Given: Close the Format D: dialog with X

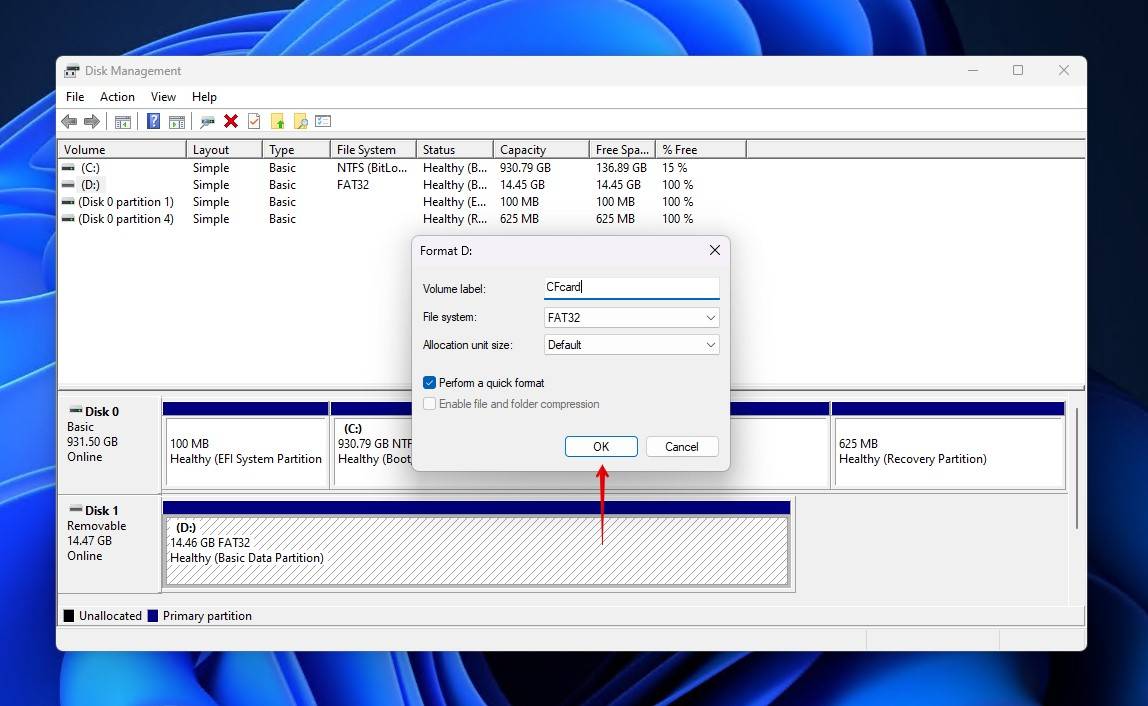Looking at the screenshot, I should point(714,250).
